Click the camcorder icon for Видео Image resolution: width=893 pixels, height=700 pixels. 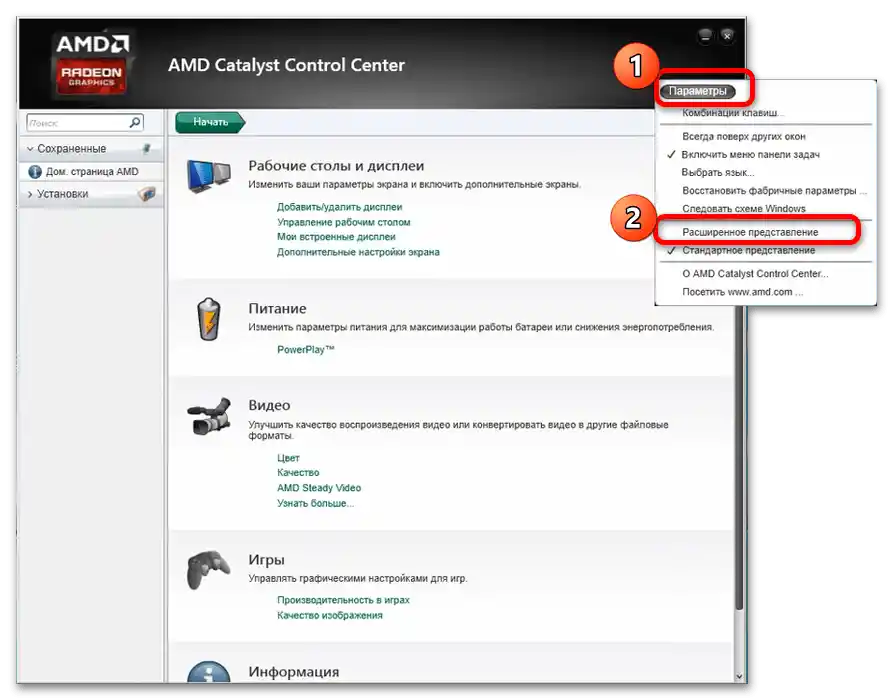click(x=209, y=416)
